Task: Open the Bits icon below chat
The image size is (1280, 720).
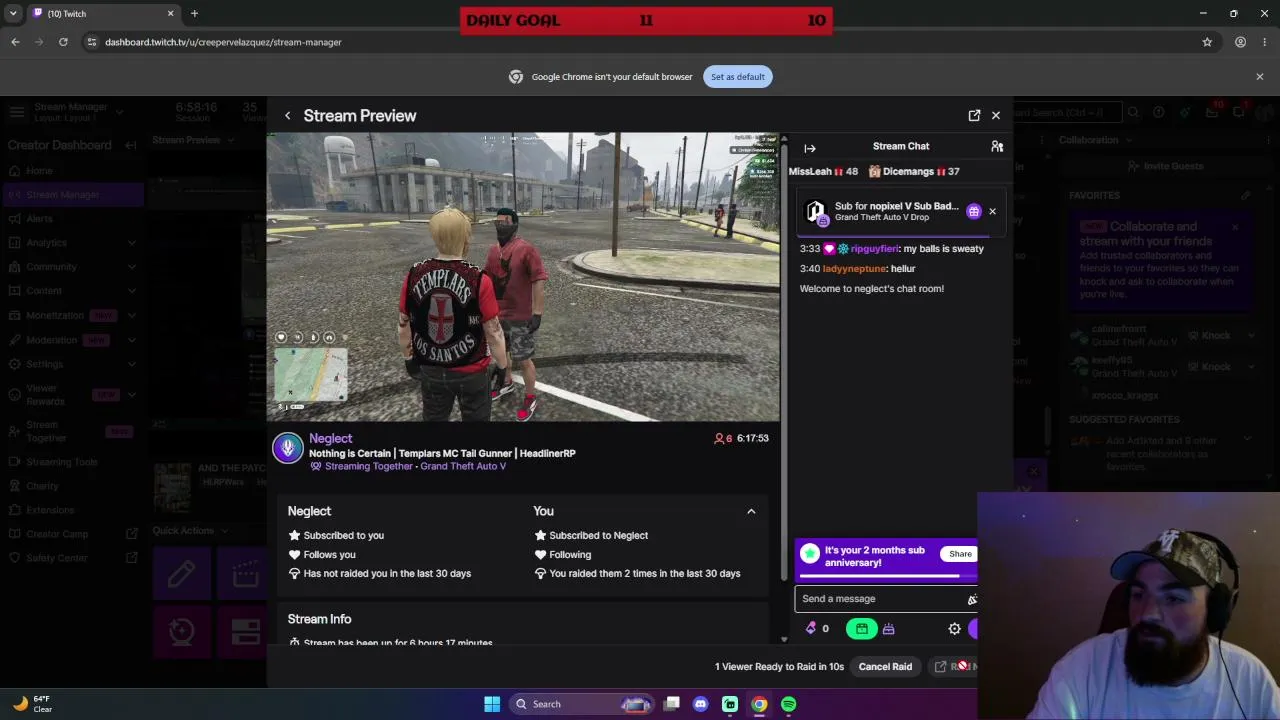Action: coord(811,629)
